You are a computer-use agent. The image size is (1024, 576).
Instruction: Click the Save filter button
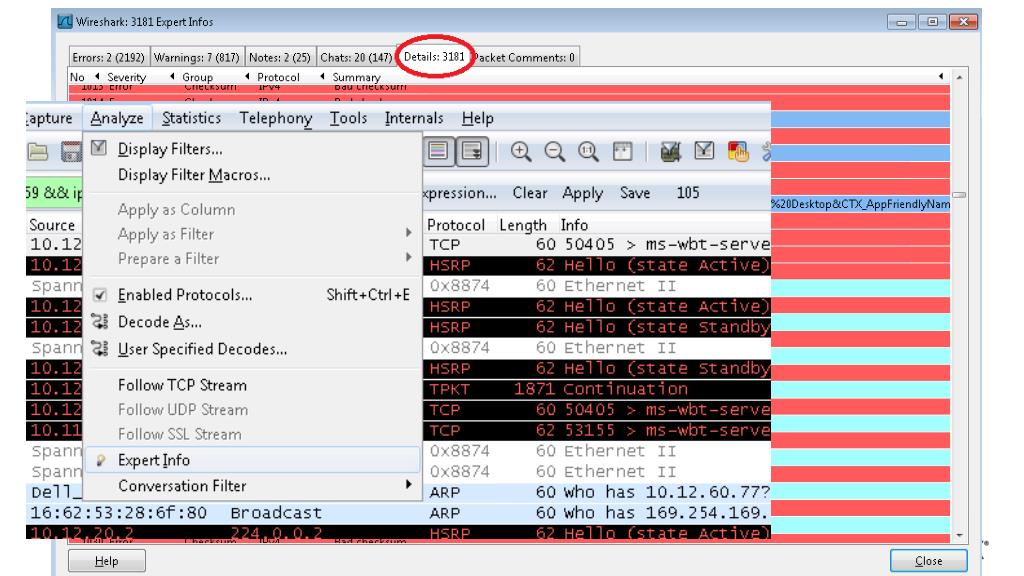[x=635, y=193]
